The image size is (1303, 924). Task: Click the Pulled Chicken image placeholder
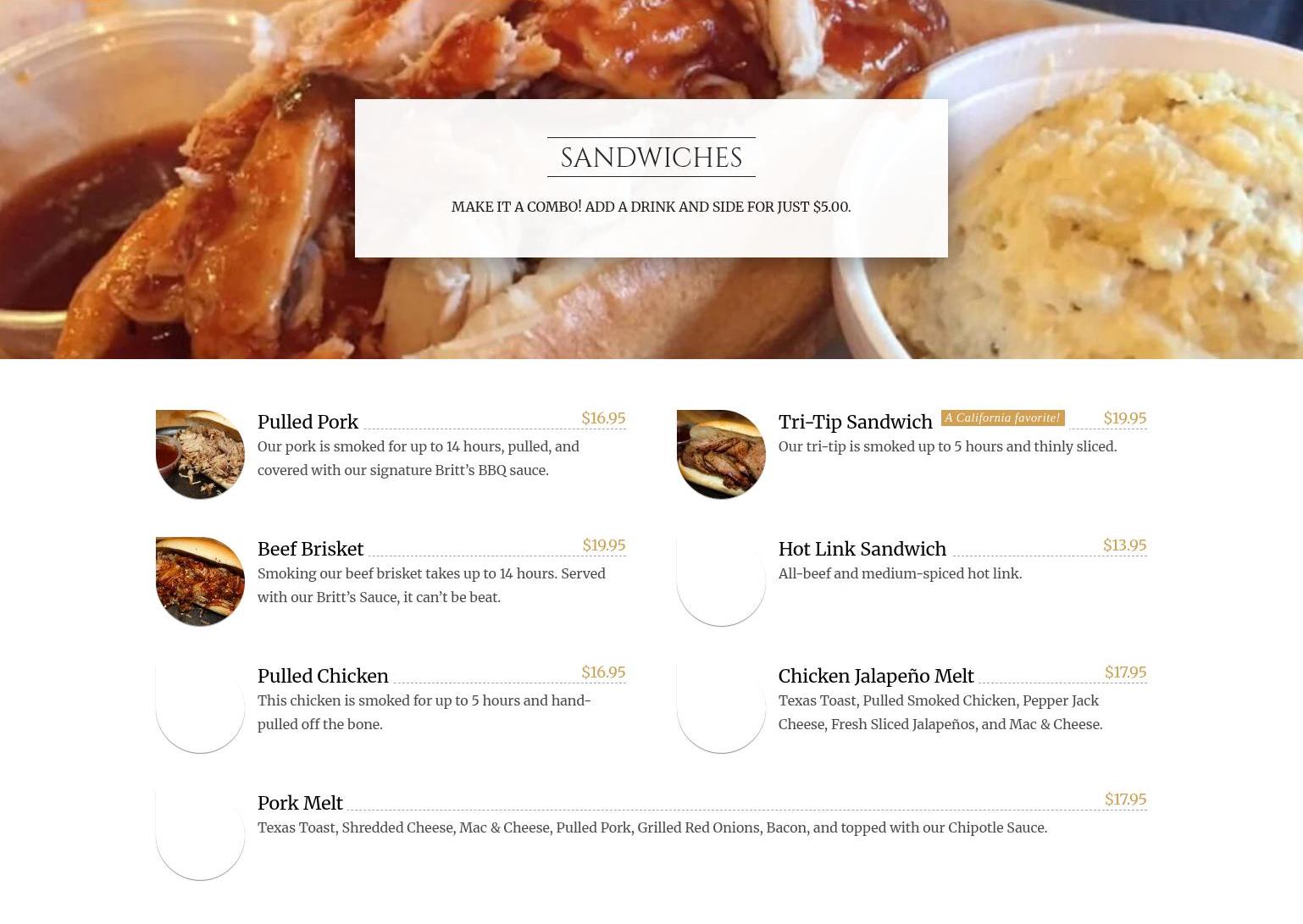[x=200, y=708]
